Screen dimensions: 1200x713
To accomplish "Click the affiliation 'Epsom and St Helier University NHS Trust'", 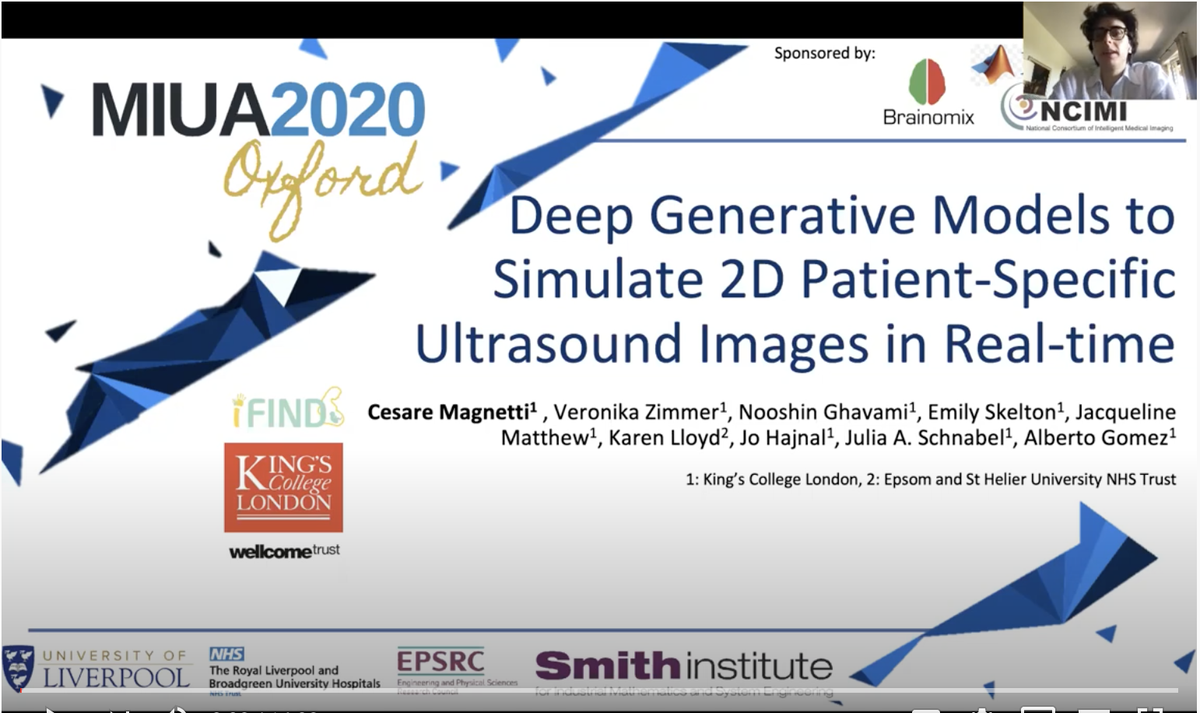I will click(x=1029, y=480).
